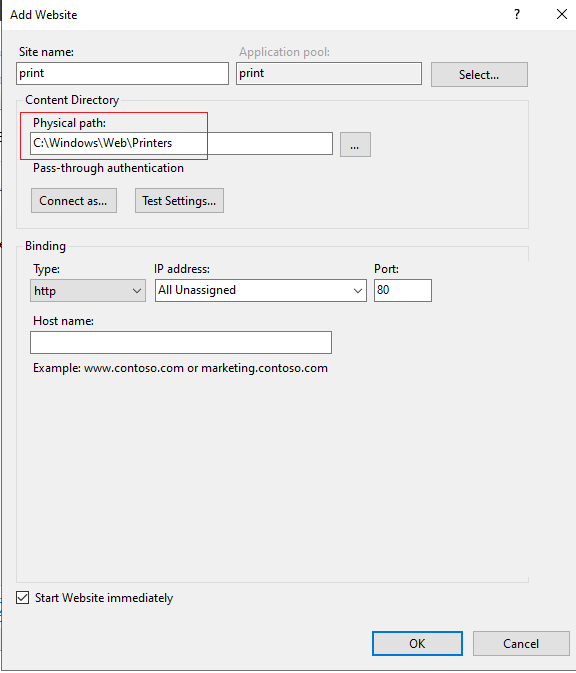Focus the Site name text field
The width and height of the screenshot is (576, 673).
122,73
